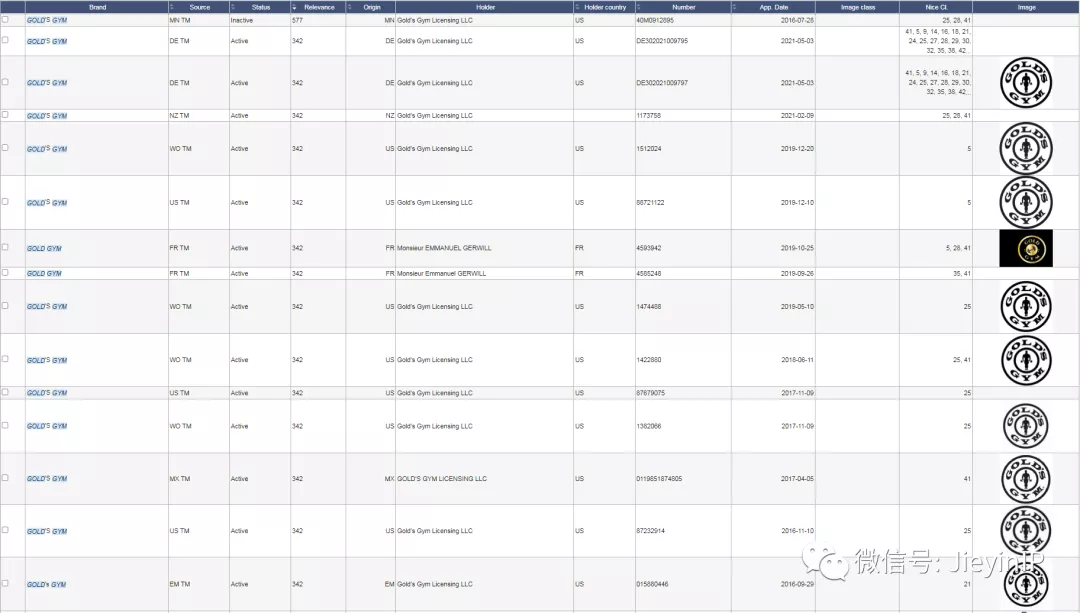Click the Holder country sort arrows
The height and width of the screenshot is (613, 1080).
click(577, 7)
